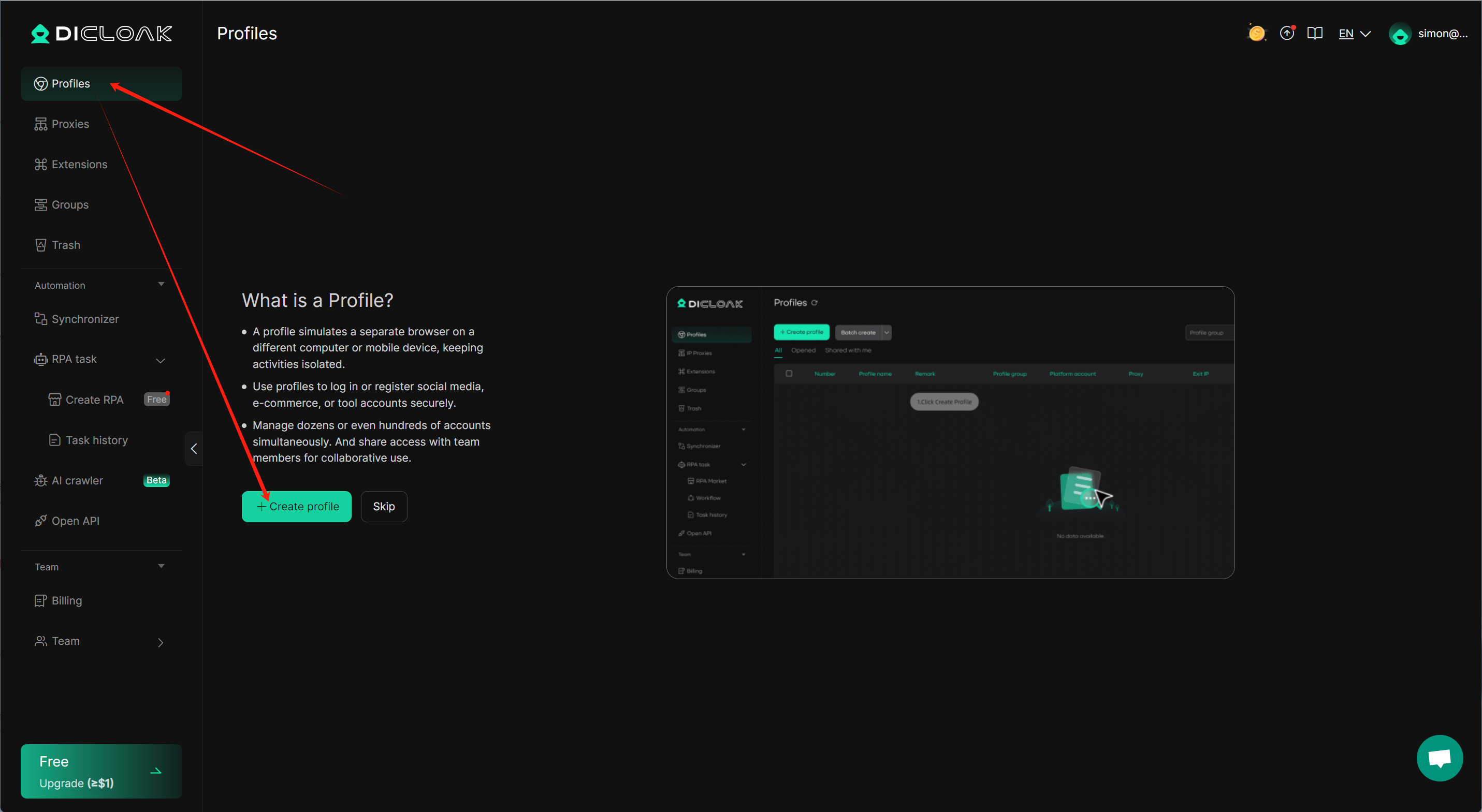Open the EN language dropdown
The height and width of the screenshot is (812, 1482).
point(1354,34)
